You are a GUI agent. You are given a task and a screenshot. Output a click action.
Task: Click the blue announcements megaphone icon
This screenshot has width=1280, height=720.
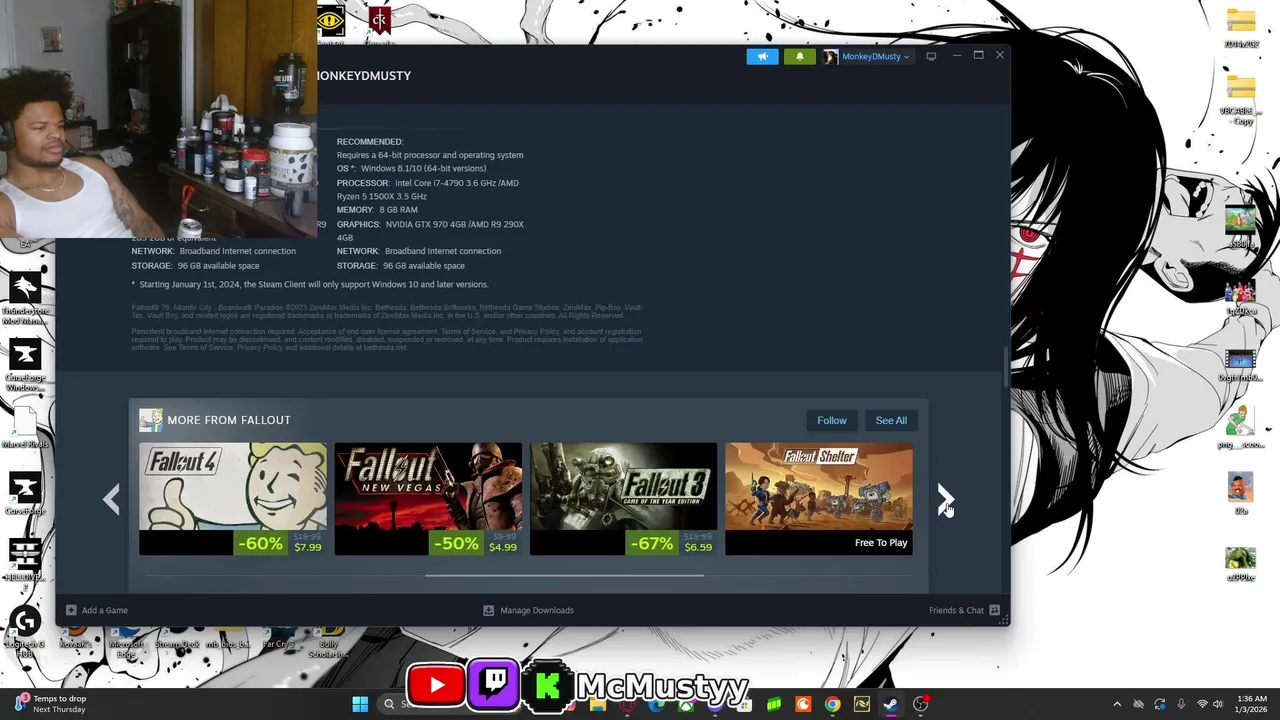762,56
